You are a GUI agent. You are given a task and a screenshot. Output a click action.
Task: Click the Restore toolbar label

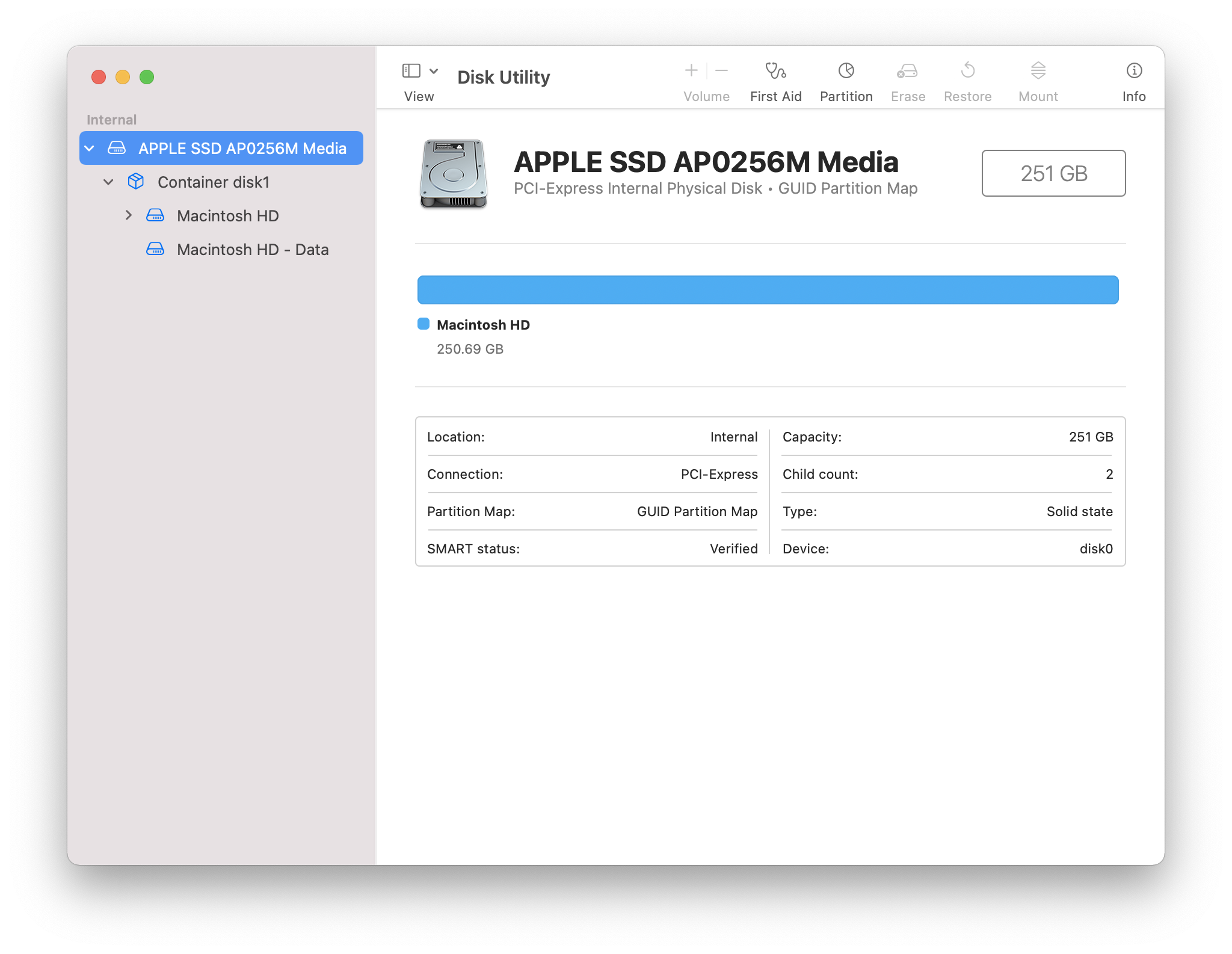[x=967, y=96]
